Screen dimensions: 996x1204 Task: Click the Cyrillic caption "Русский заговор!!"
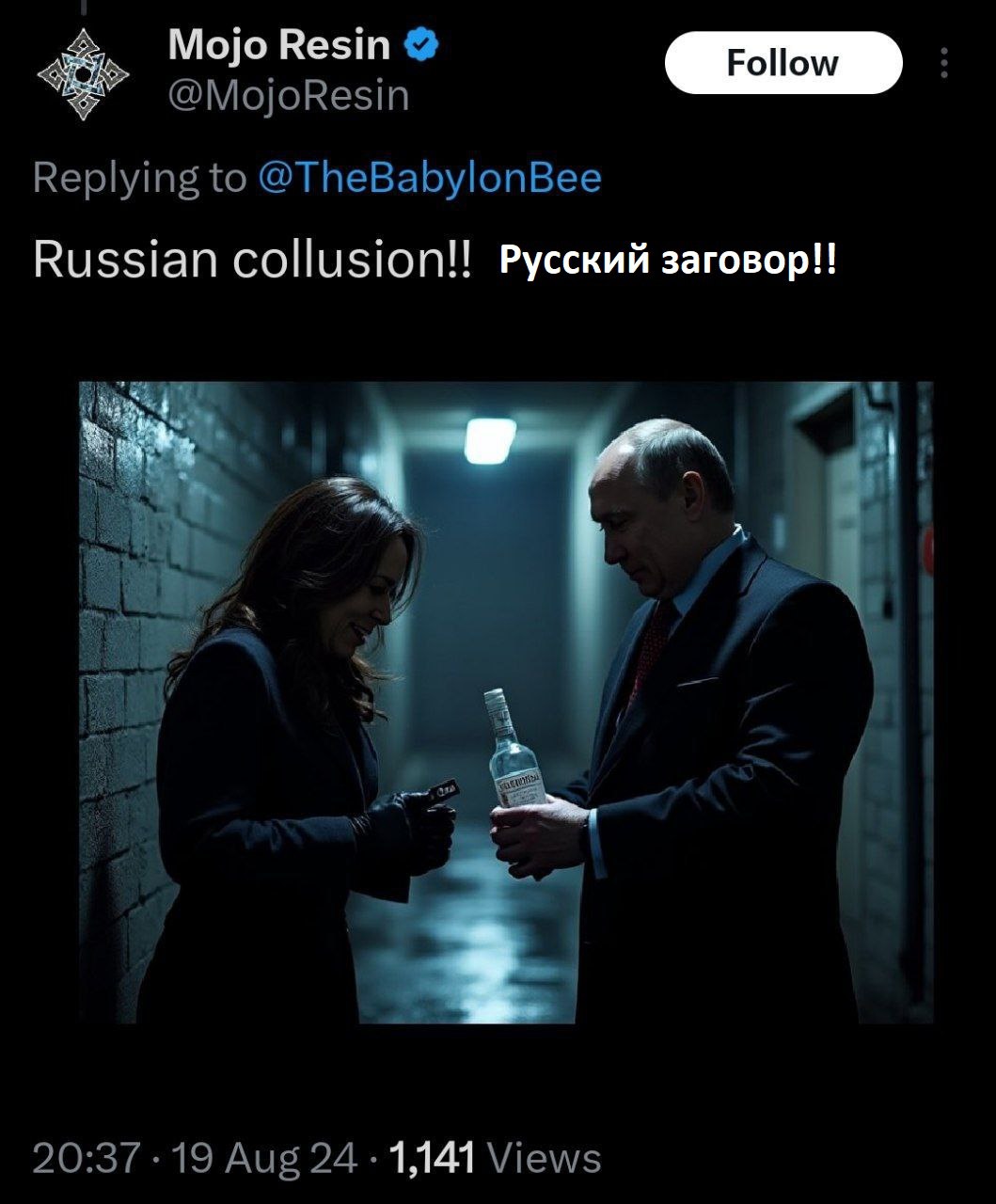[667, 260]
